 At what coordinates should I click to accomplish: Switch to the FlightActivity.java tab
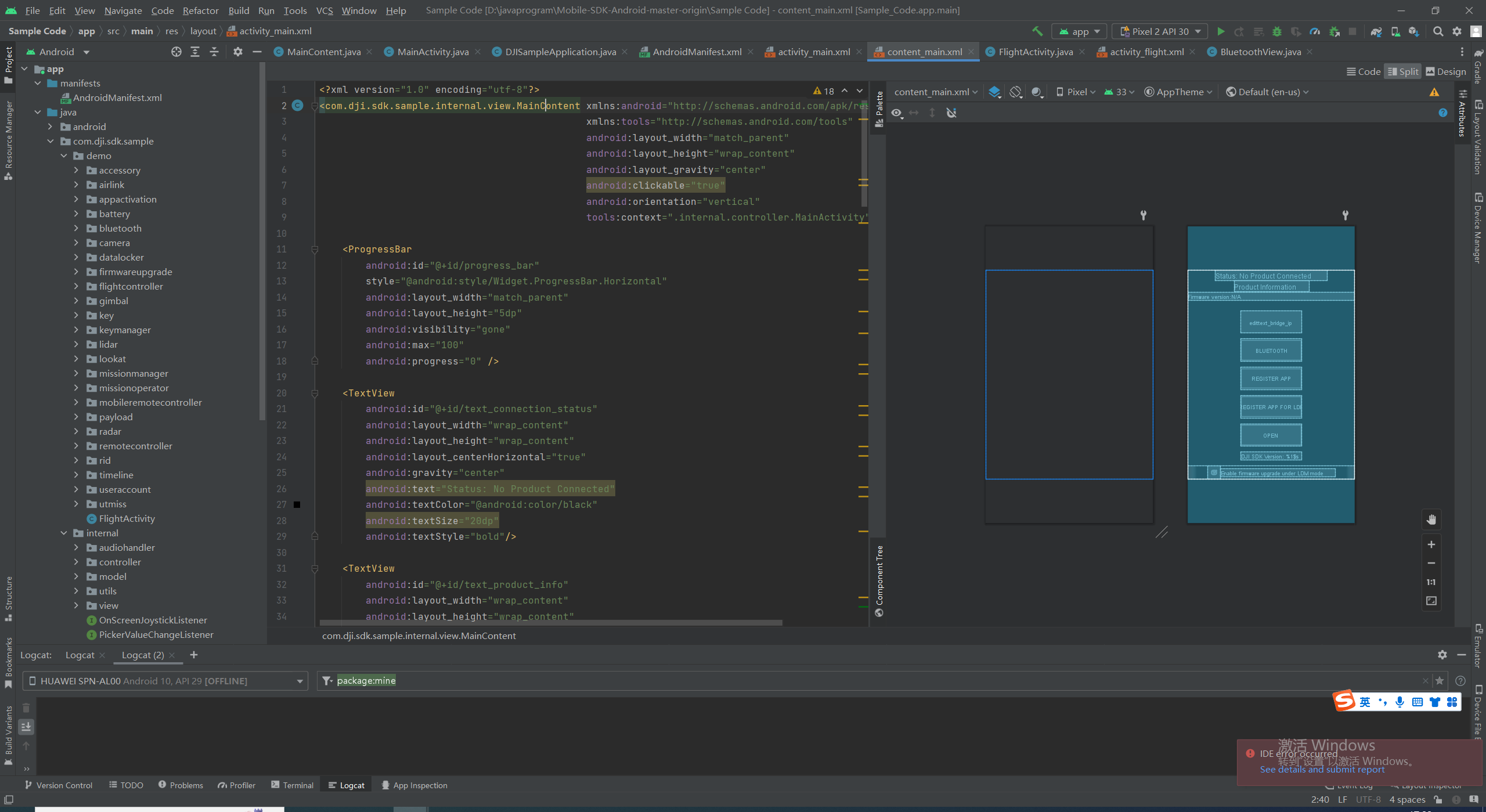pos(1035,52)
